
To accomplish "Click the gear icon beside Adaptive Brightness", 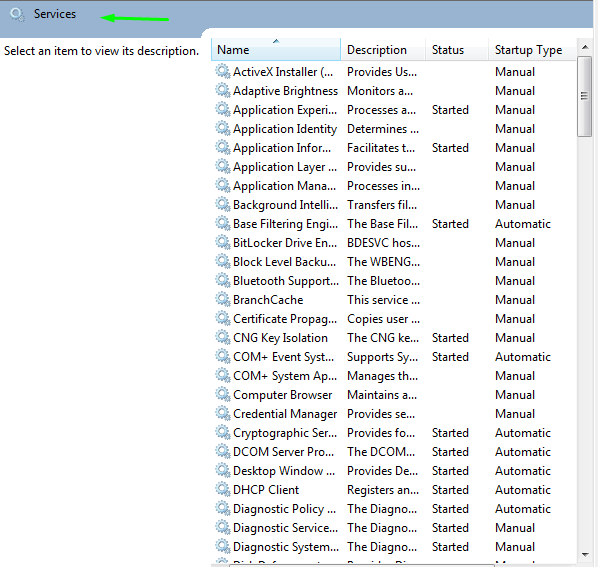I will (223, 90).
